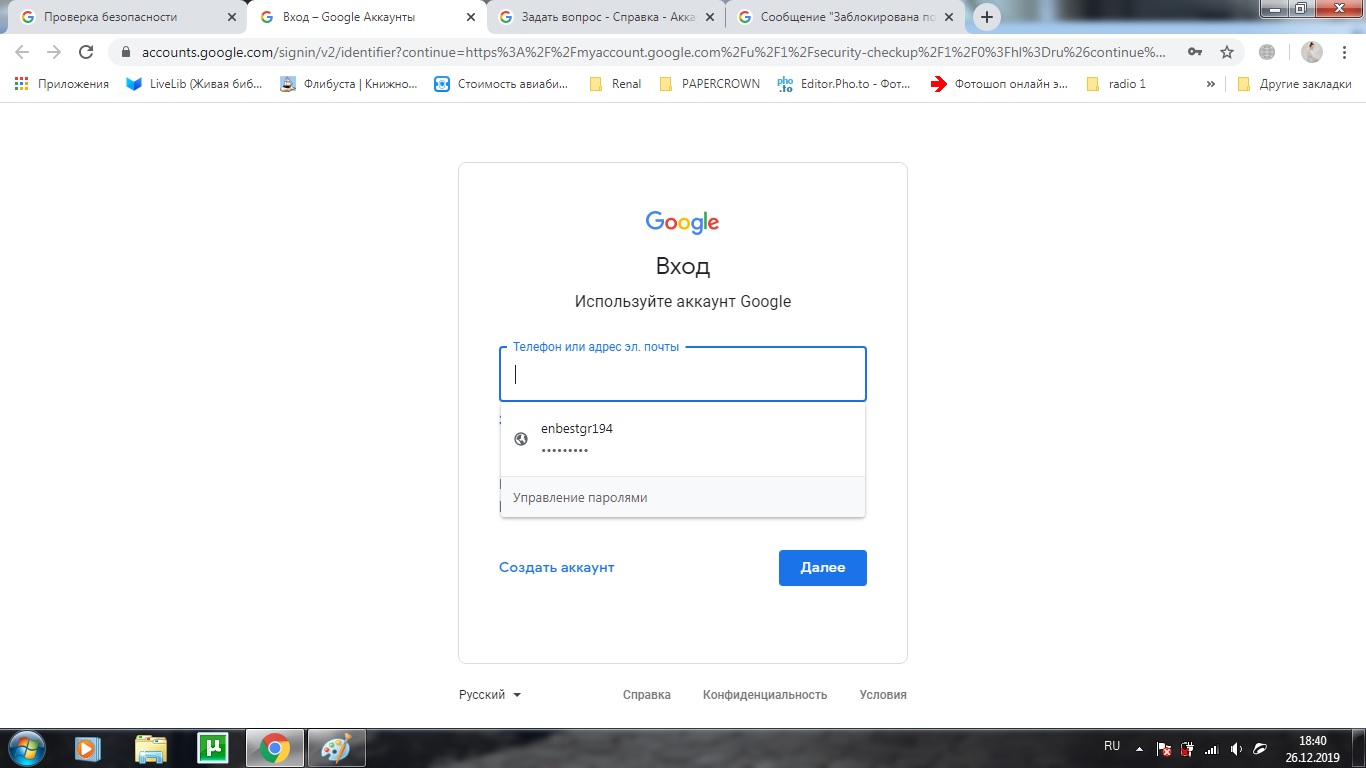The image size is (1366, 768).
Task: Open the Windows Start menu
Action: pyautogui.click(x=26, y=747)
